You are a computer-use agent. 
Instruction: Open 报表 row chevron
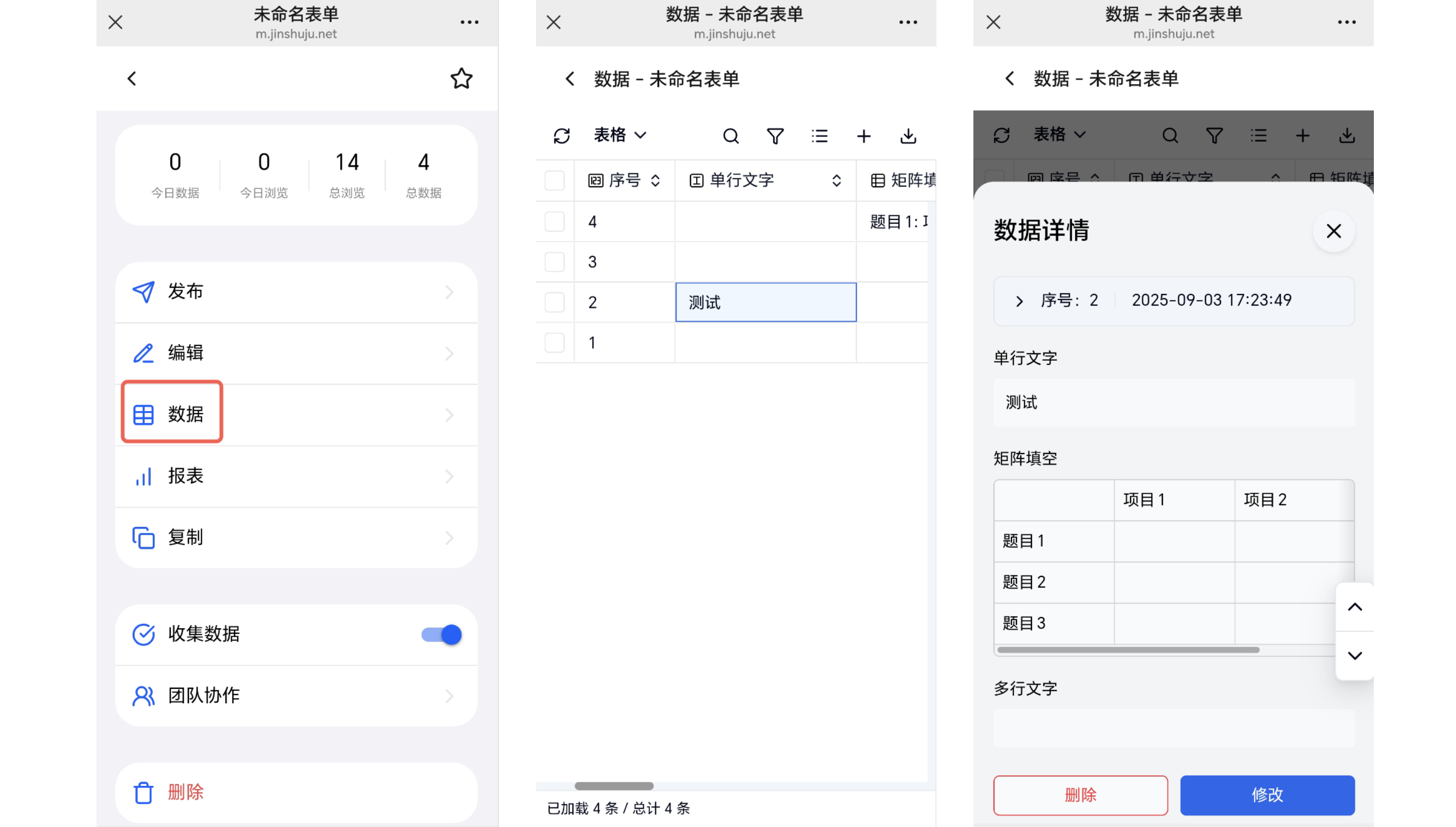(x=449, y=476)
